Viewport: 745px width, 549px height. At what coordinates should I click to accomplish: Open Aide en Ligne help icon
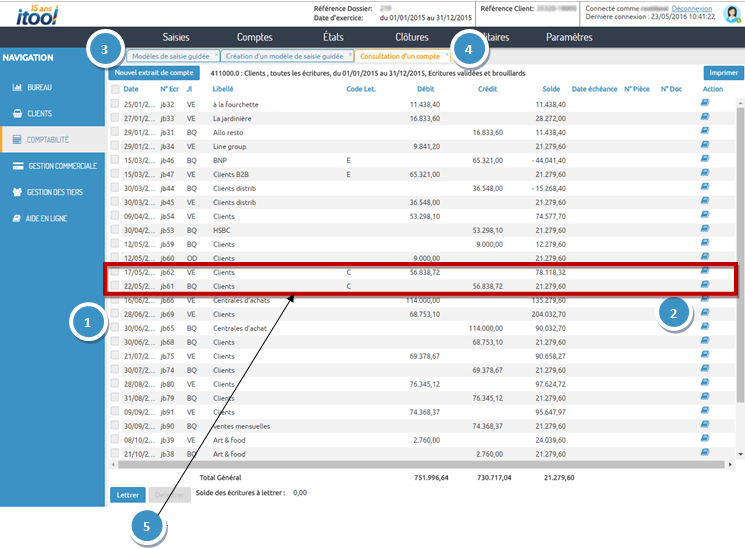pos(18,217)
